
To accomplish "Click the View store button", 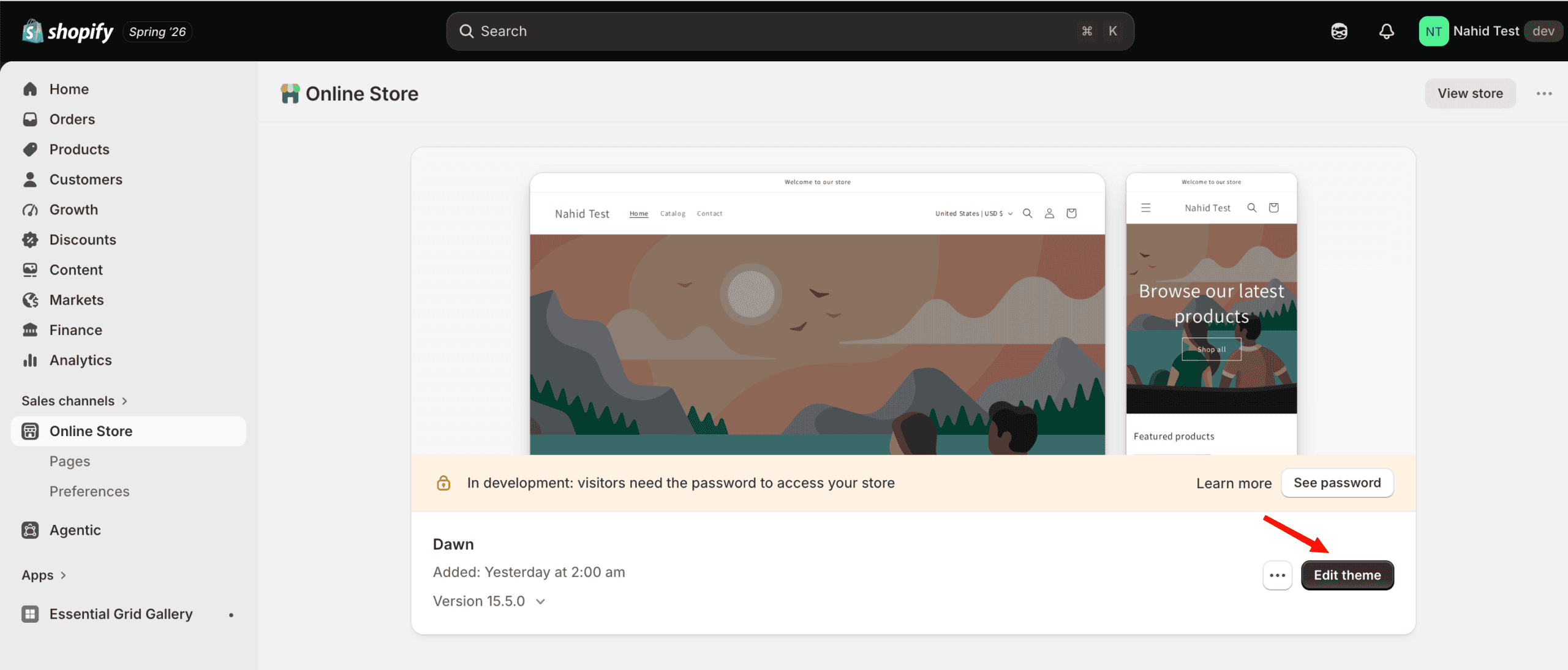I will pos(1470,94).
